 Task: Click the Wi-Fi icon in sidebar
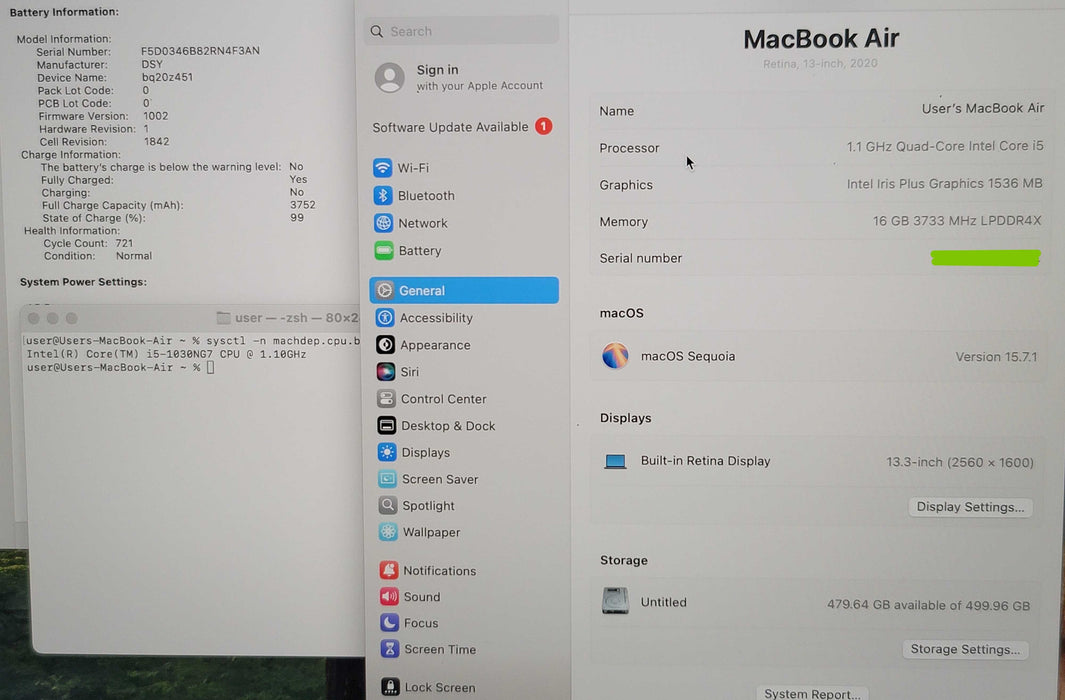(x=382, y=168)
